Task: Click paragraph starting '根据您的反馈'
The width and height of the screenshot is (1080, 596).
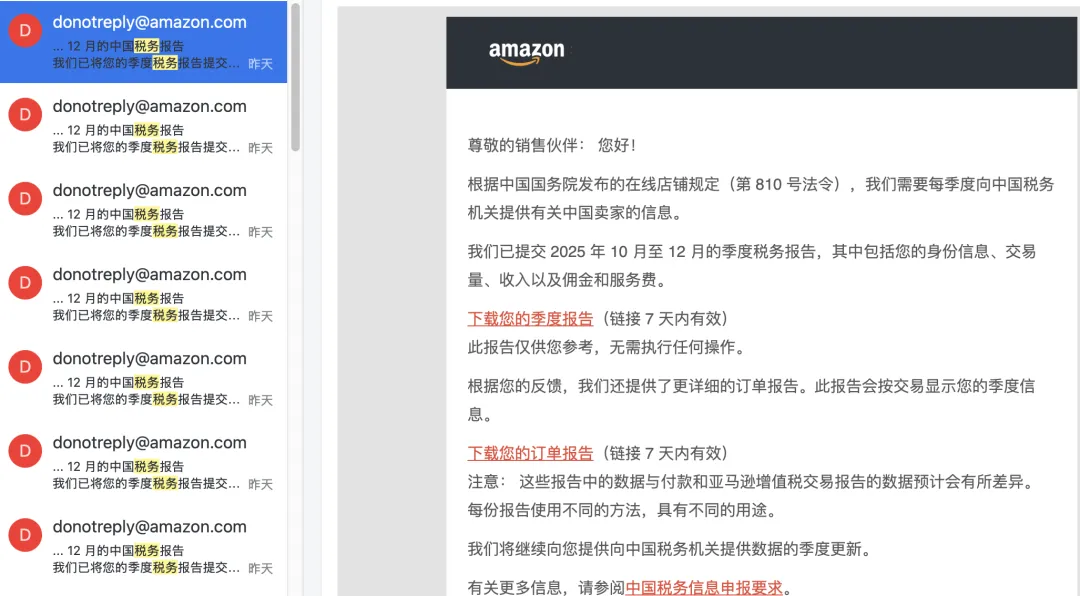Action: pos(751,400)
